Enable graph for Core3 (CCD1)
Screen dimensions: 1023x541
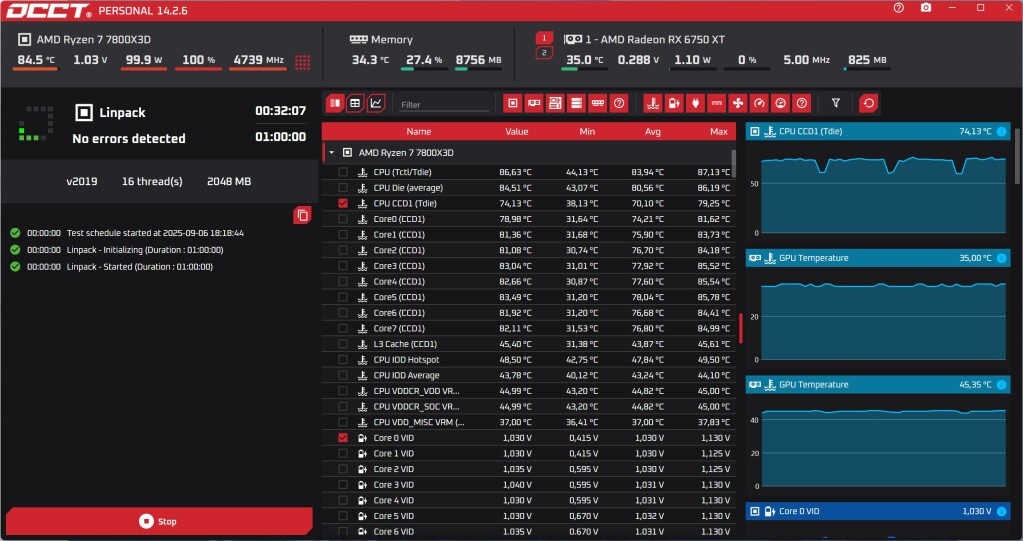click(343, 266)
